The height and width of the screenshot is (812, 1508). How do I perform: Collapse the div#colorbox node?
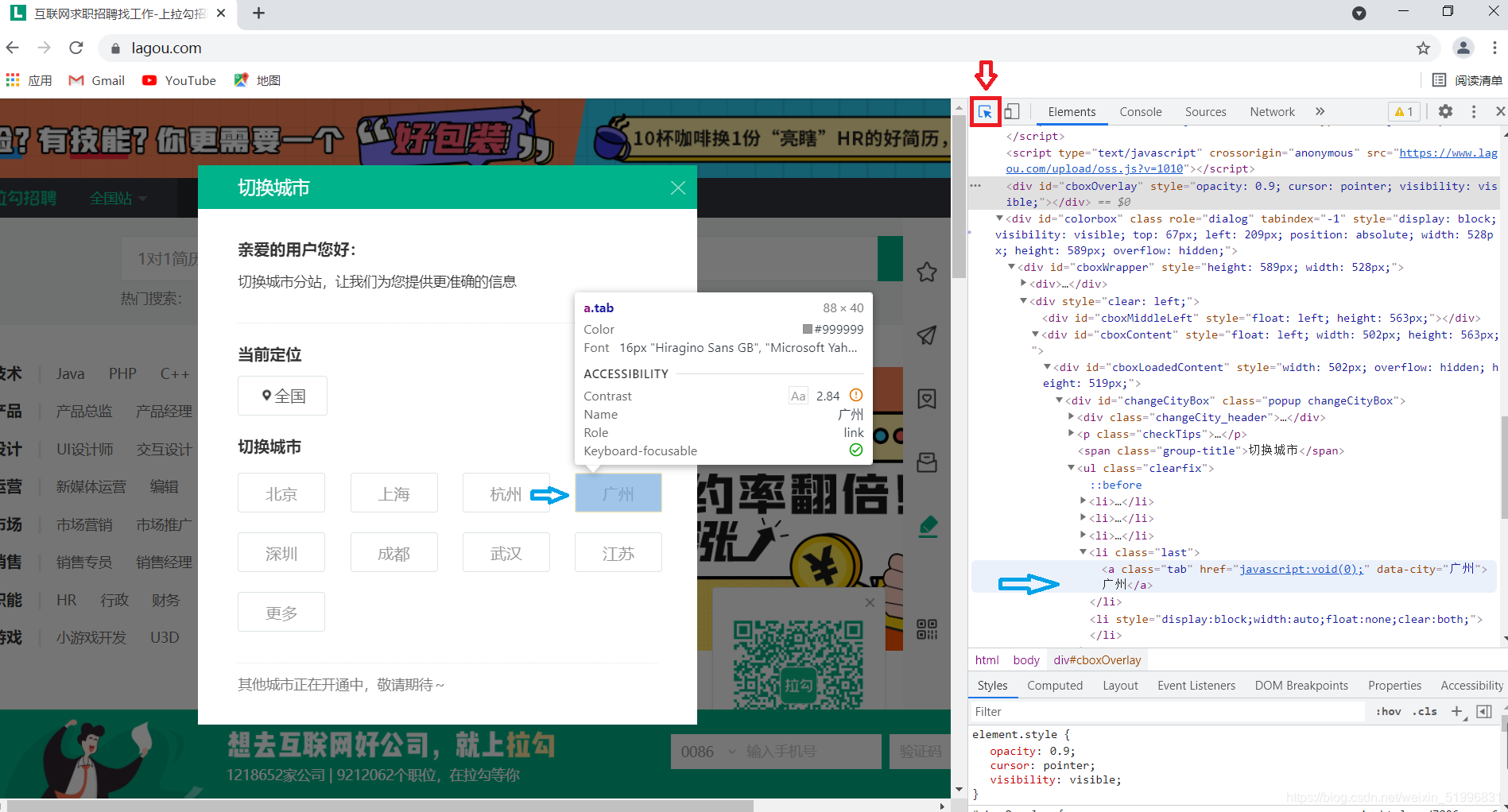tap(999, 218)
